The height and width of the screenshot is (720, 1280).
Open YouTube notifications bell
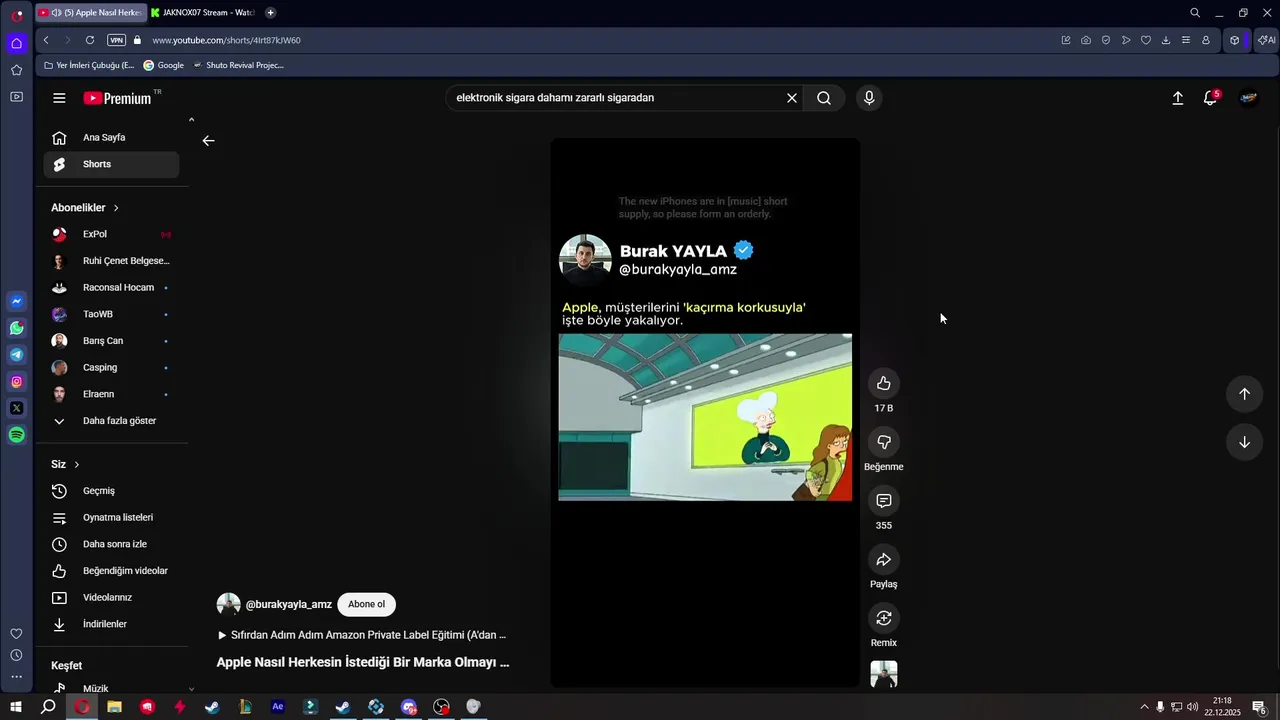[x=1210, y=98]
